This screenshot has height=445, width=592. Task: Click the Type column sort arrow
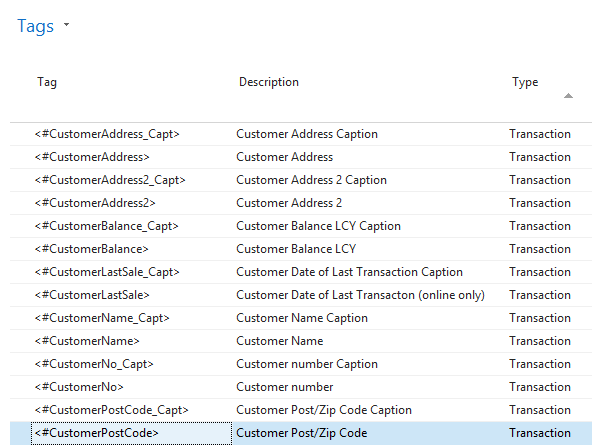[x=568, y=96]
